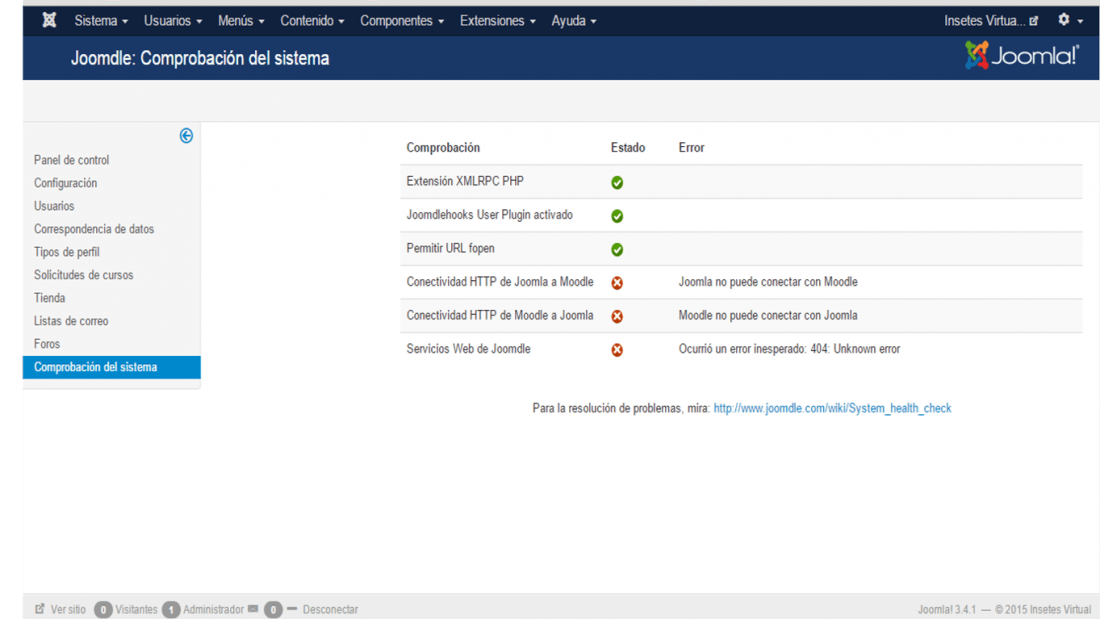Image resolution: width=1100 pixels, height=619 pixels.
Task: Open the Sistema dropdown menu
Action: [101, 21]
